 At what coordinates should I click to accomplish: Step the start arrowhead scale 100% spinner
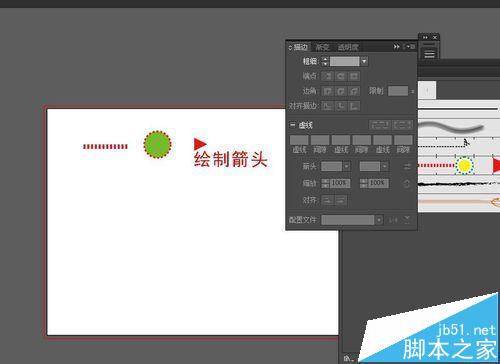click(x=325, y=183)
